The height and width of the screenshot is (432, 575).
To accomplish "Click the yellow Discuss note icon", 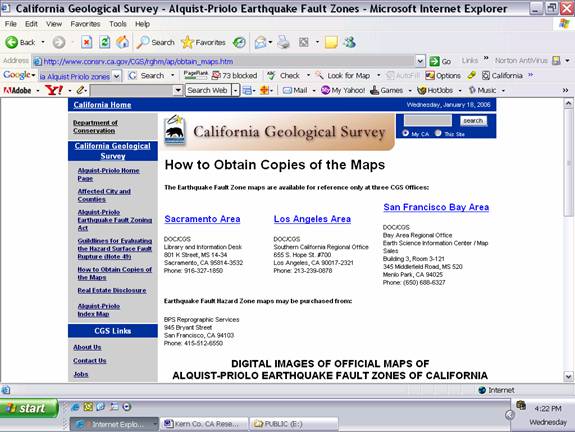I will 331,43.
